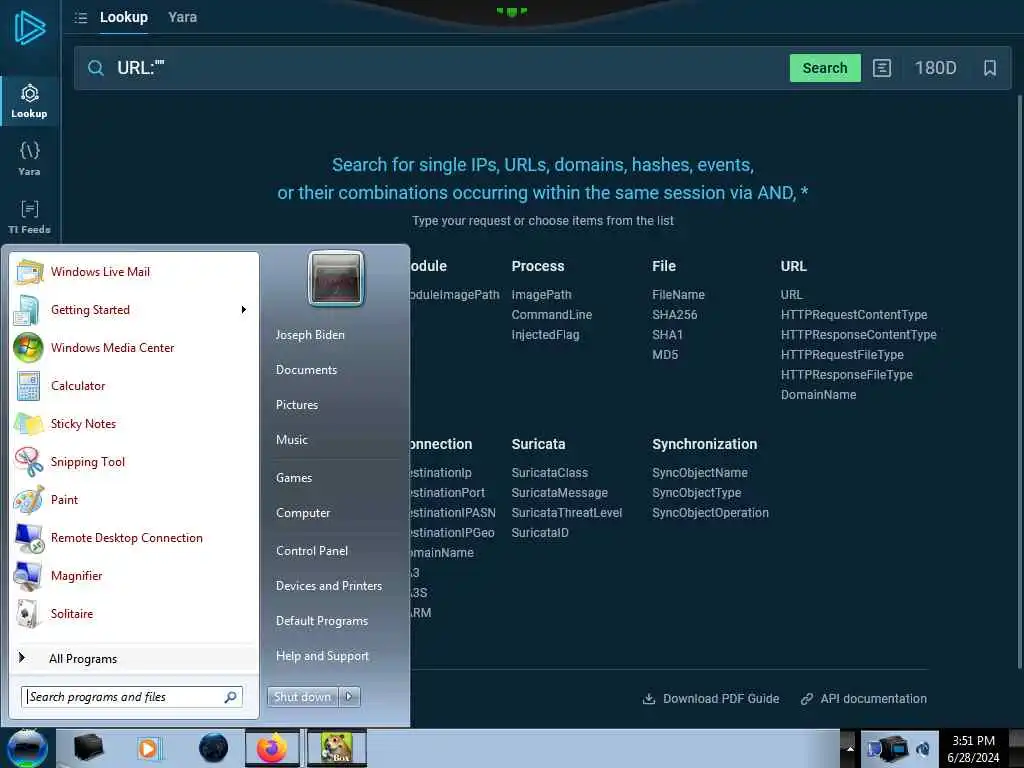Image resolution: width=1024 pixels, height=768 pixels.
Task: Choose the CommandLine search parameter
Action: pos(552,315)
